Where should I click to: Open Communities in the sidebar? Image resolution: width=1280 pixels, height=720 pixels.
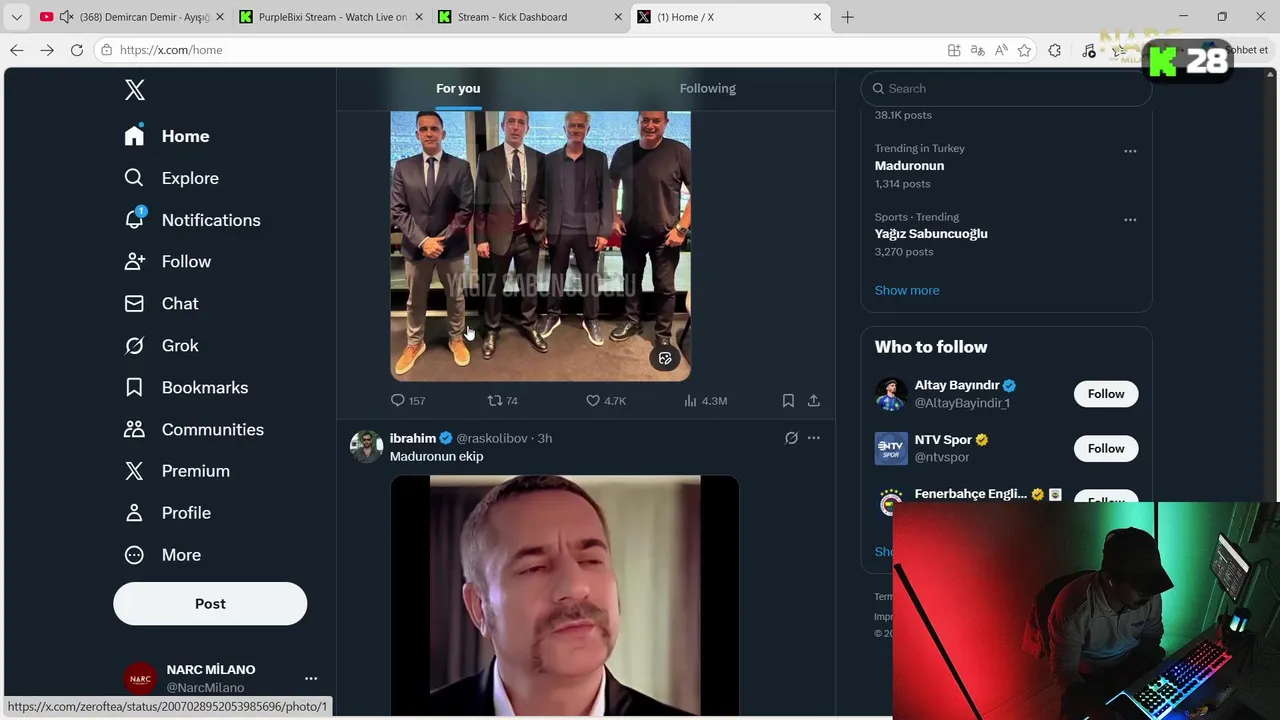tap(194, 430)
